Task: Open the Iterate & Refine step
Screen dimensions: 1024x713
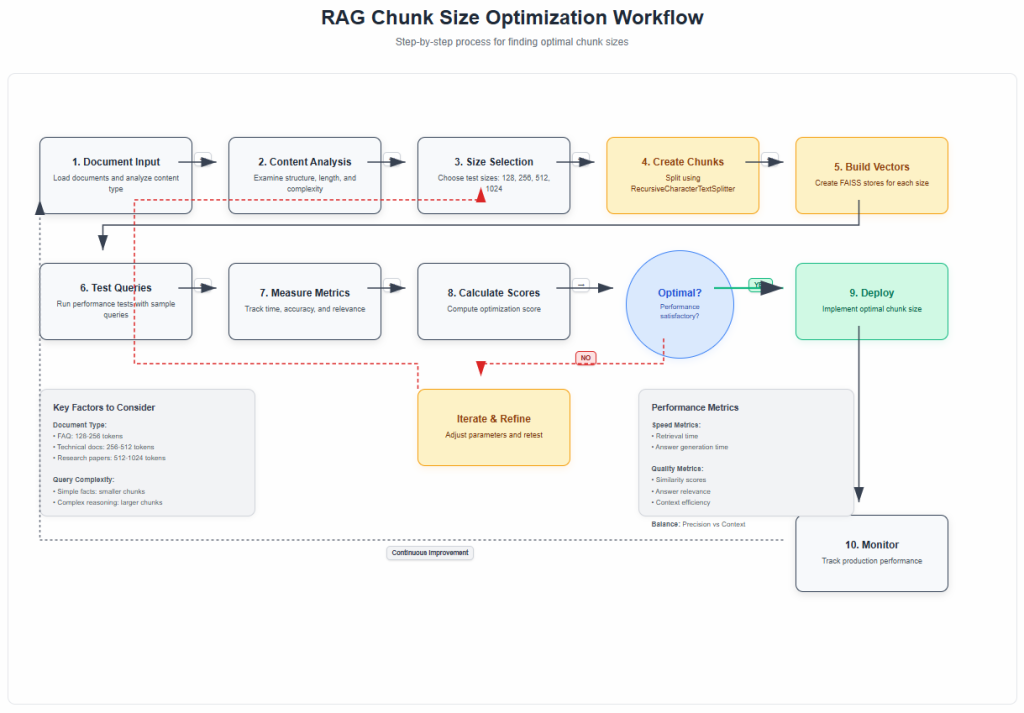Action: (493, 427)
